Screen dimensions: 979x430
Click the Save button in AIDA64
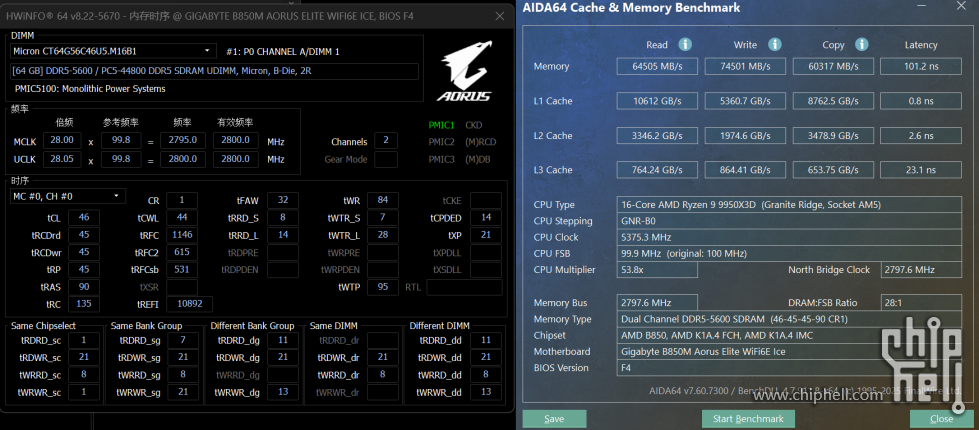(x=554, y=419)
